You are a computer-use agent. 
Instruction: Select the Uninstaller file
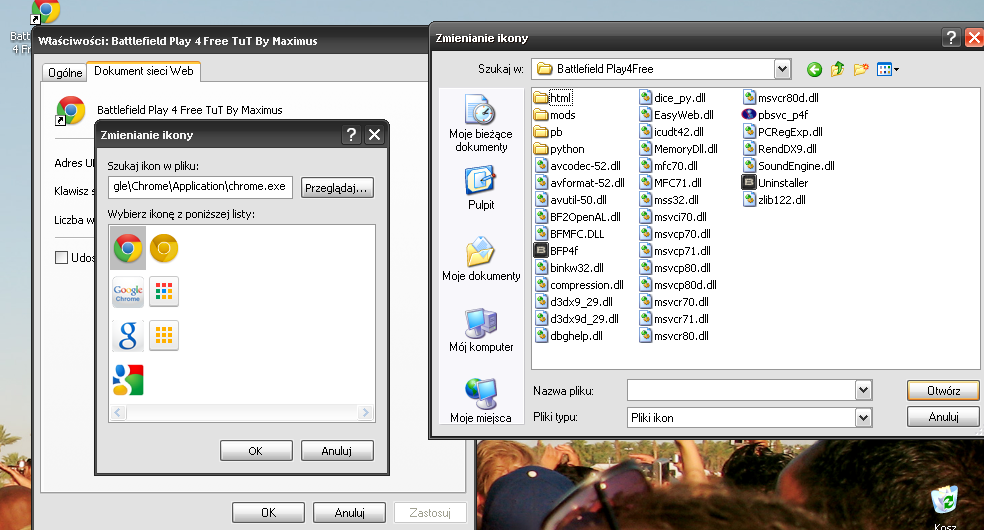pos(774,183)
